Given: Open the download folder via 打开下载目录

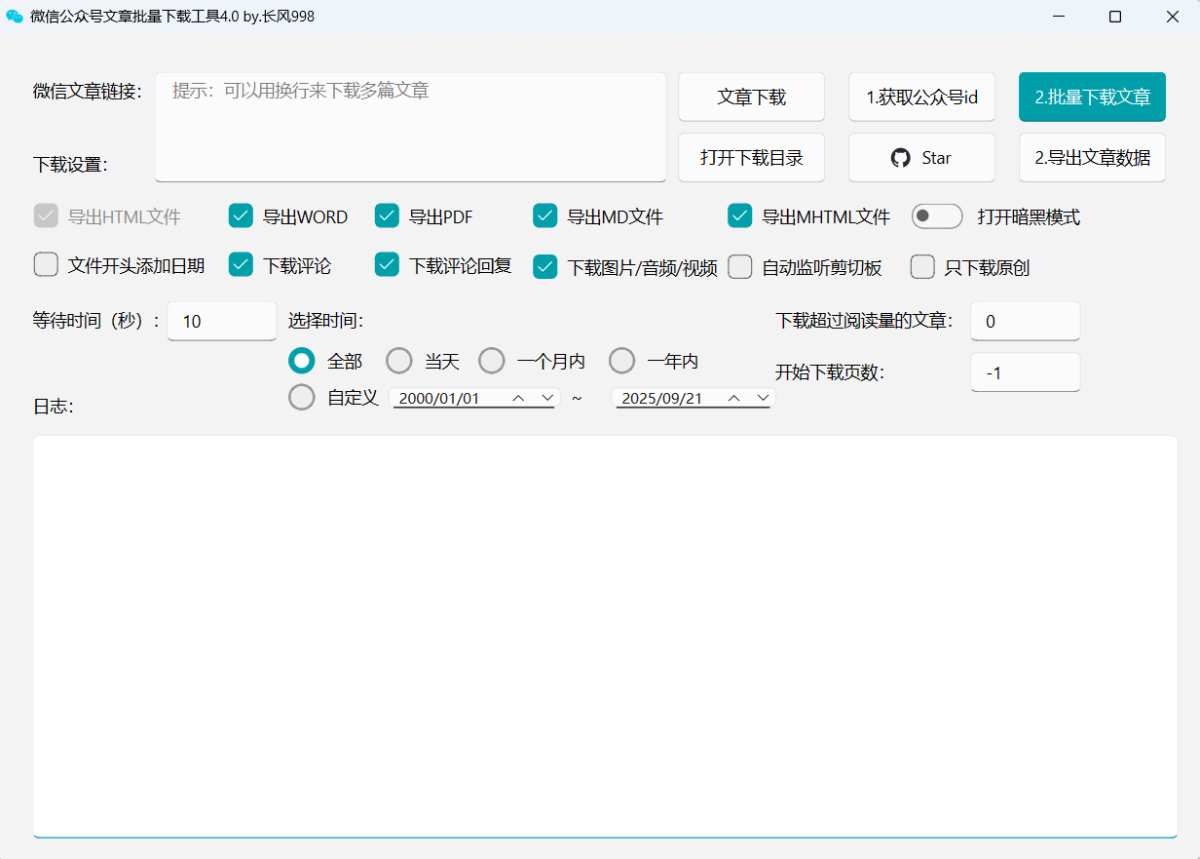Looking at the screenshot, I should (x=751, y=158).
